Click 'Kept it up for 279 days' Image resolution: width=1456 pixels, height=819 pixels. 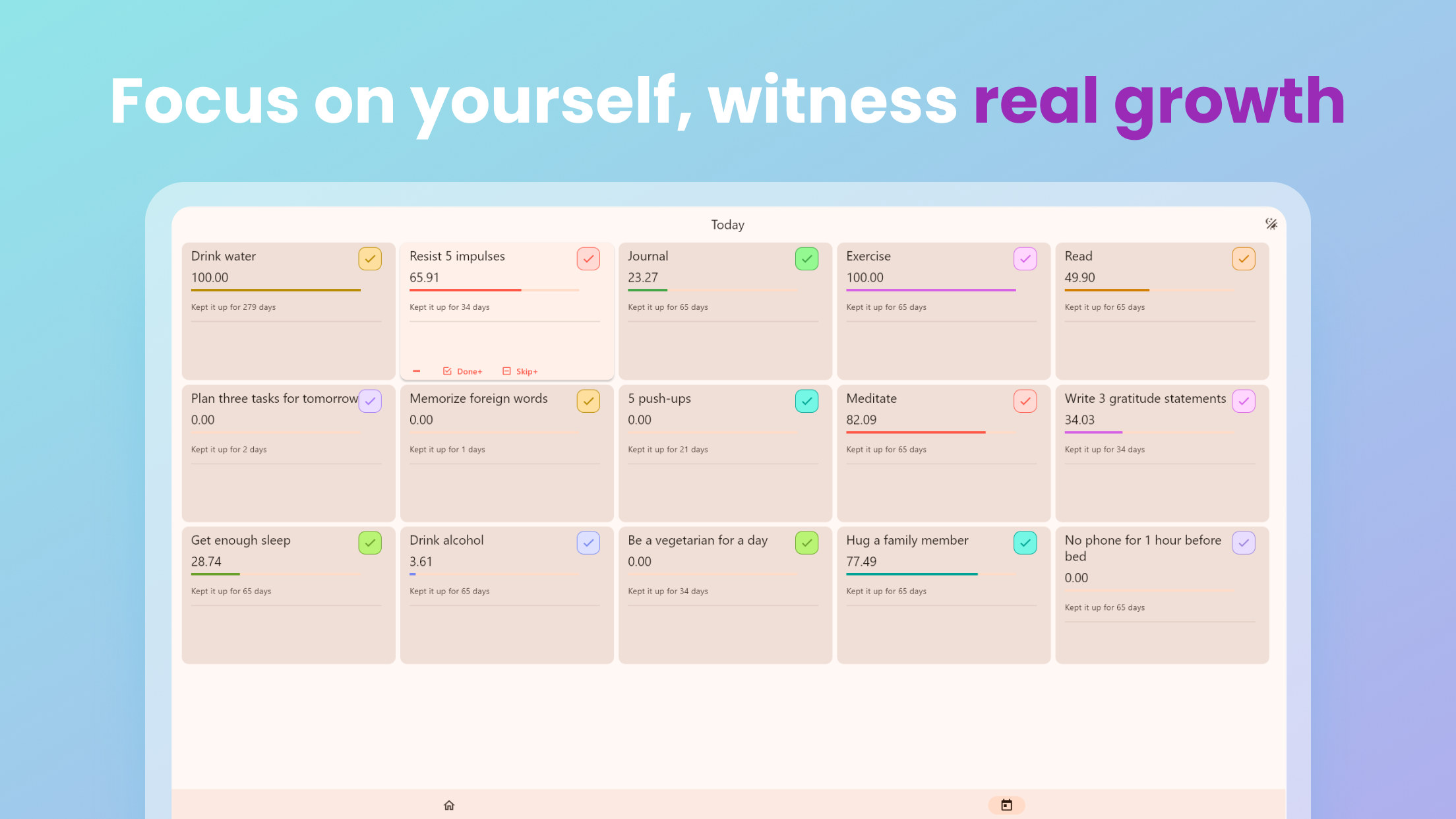[233, 307]
